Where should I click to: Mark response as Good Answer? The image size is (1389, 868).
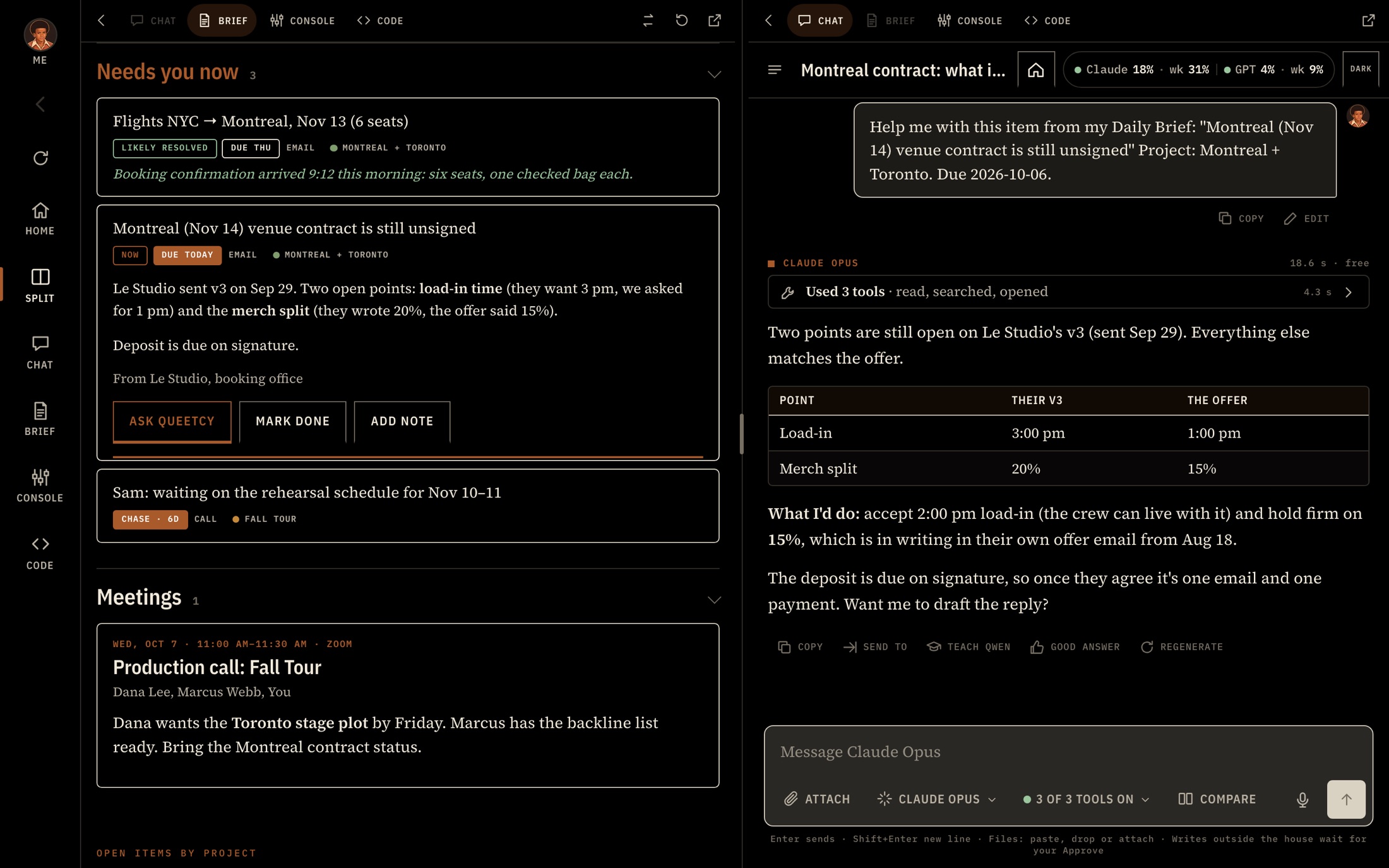[x=1075, y=647]
